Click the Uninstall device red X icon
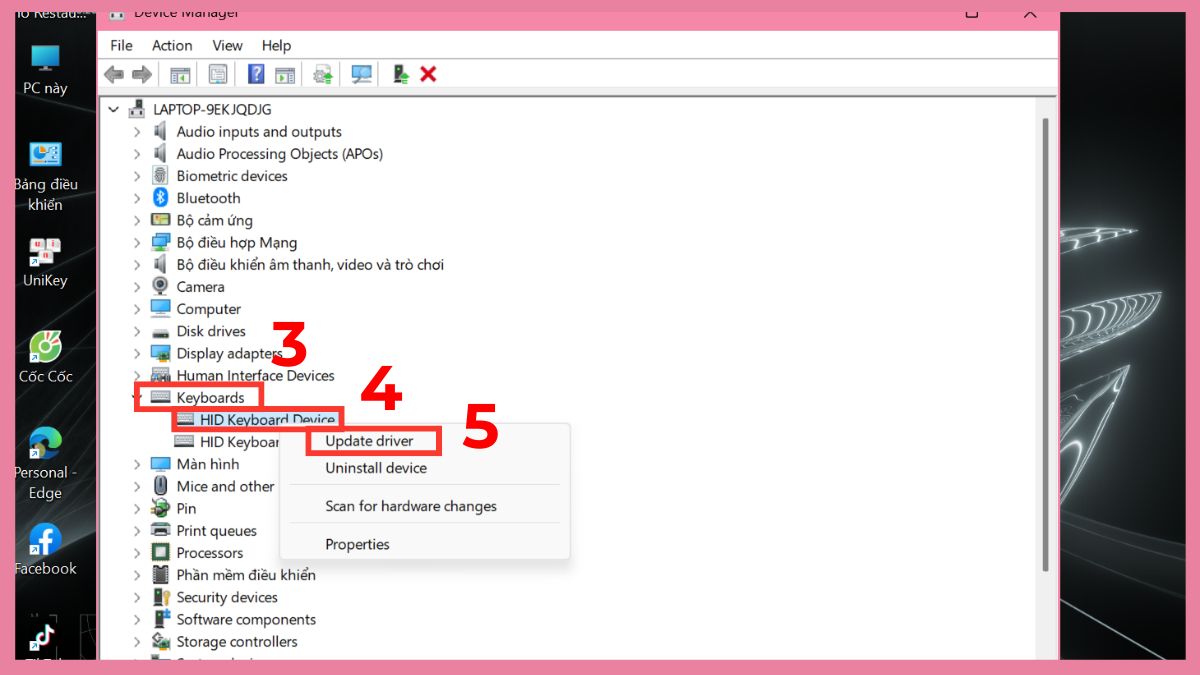 click(427, 73)
